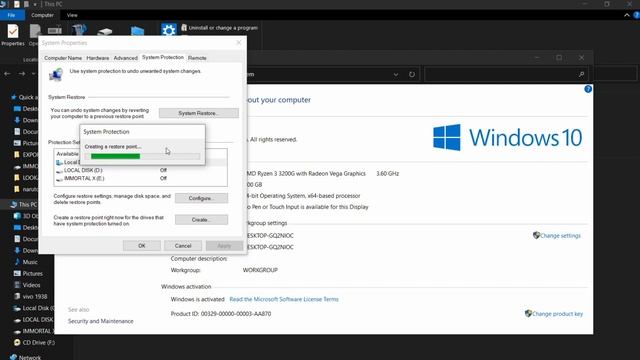Open the EXPO folder in Quick access
This screenshot has height=360, width=640.
(x=26, y=155)
